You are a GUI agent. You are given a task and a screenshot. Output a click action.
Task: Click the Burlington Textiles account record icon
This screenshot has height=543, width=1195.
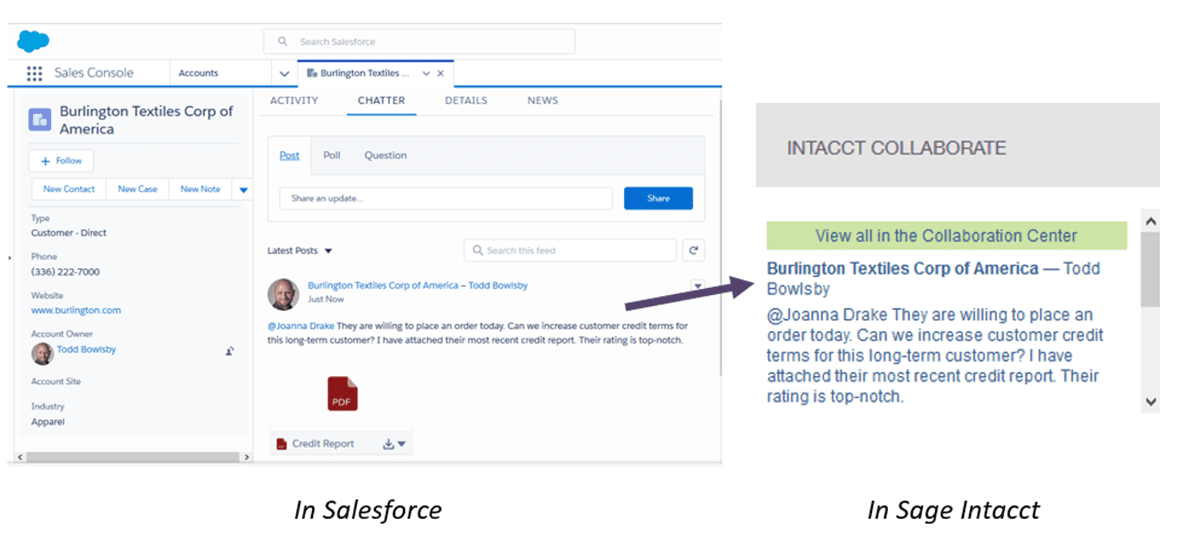pos(40,120)
